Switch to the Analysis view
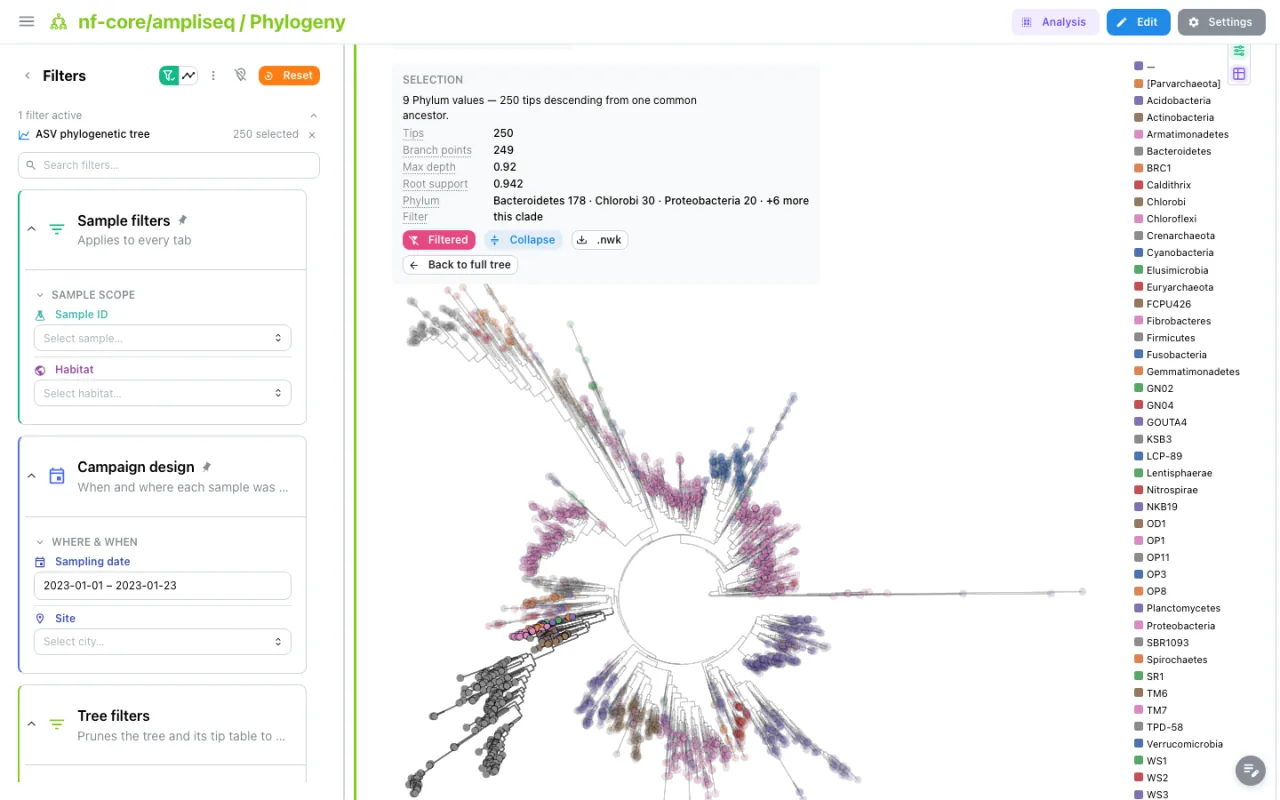1280x800 pixels. (x=1055, y=22)
